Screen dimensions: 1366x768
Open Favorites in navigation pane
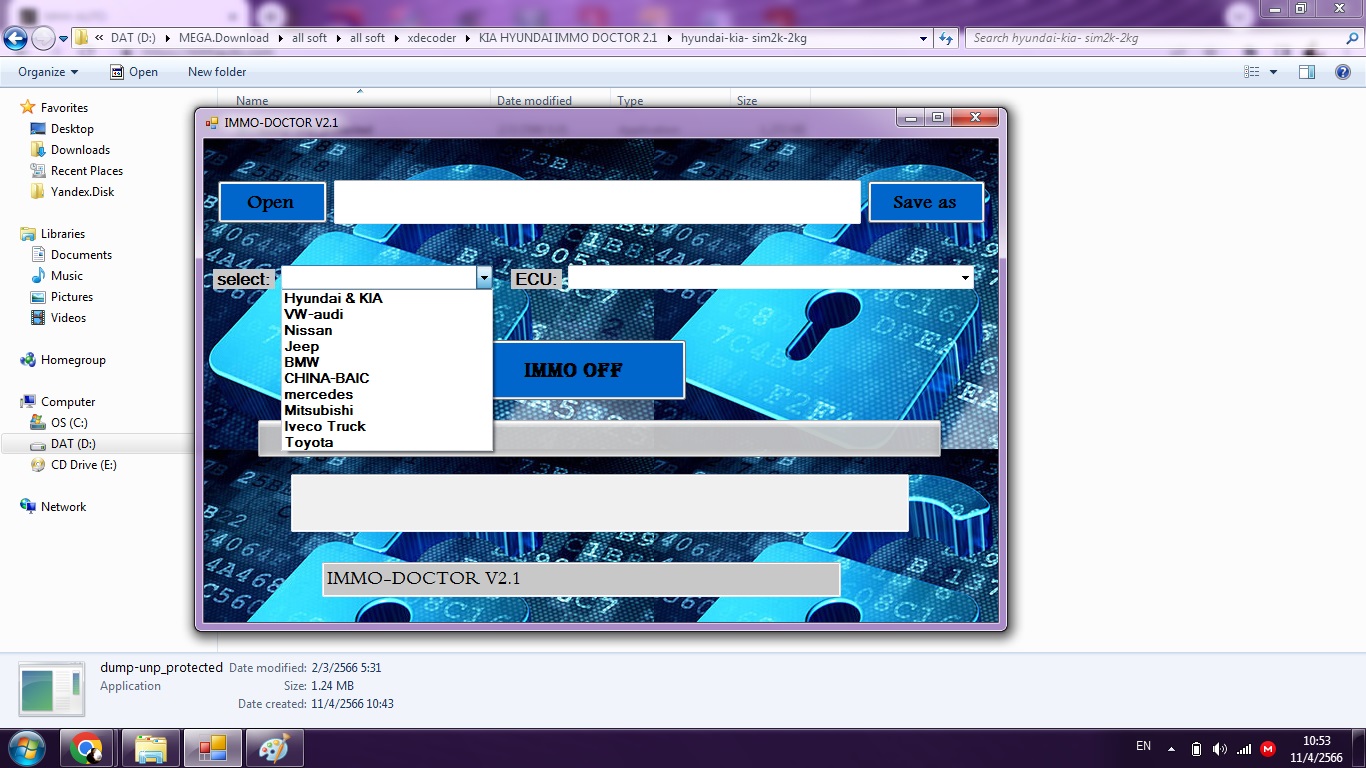[64, 108]
